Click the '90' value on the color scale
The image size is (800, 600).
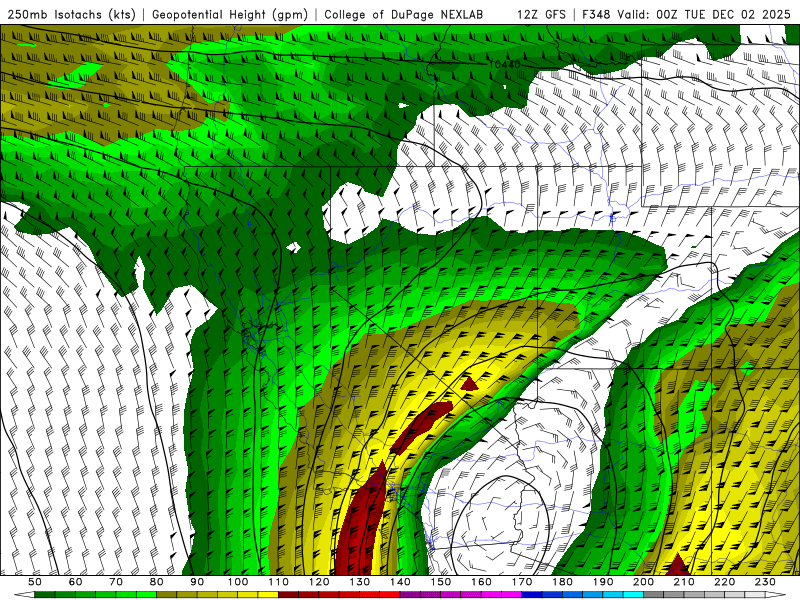coord(197,582)
